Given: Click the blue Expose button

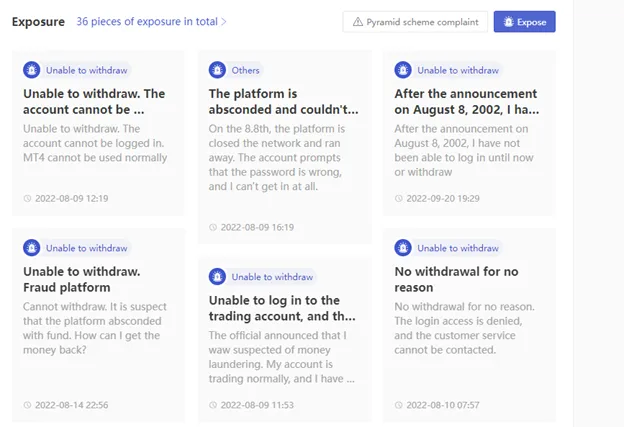Looking at the screenshot, I should 525,21.
